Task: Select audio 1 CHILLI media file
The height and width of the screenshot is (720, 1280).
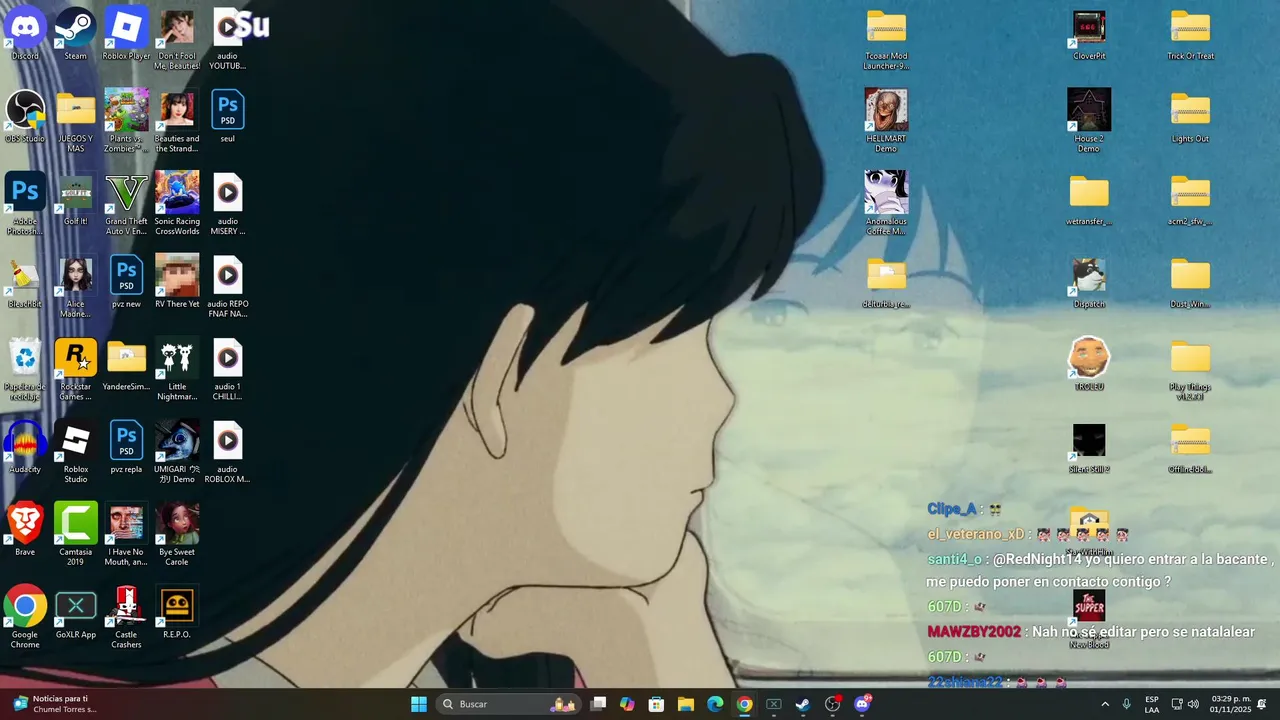Action: pos(228,370)
